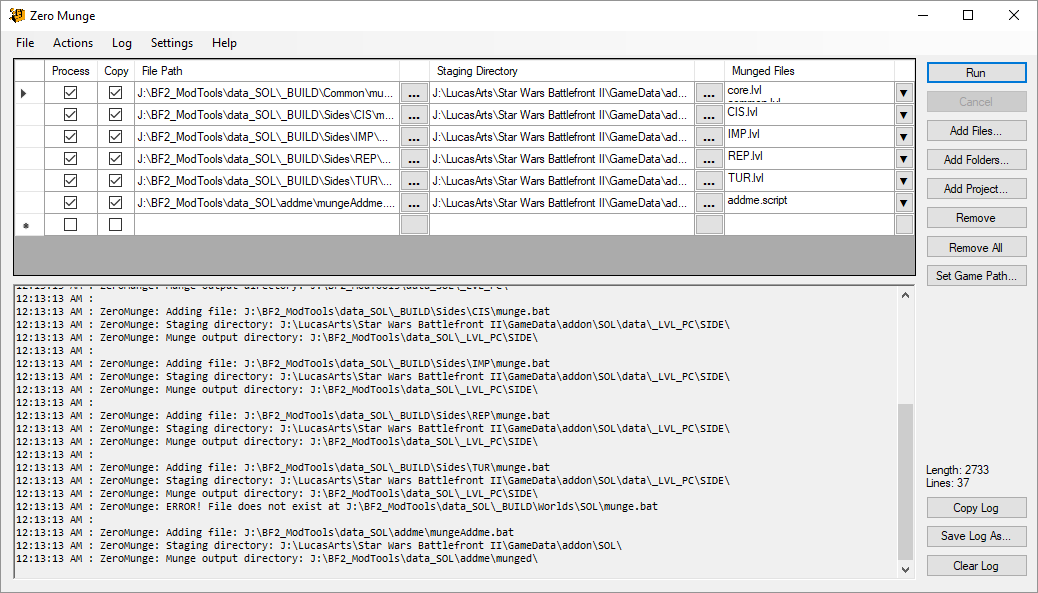This screenshot has width=1038, height=593.
Task: Browse file path for the mungeAddme row
Action: coord(414,203)
